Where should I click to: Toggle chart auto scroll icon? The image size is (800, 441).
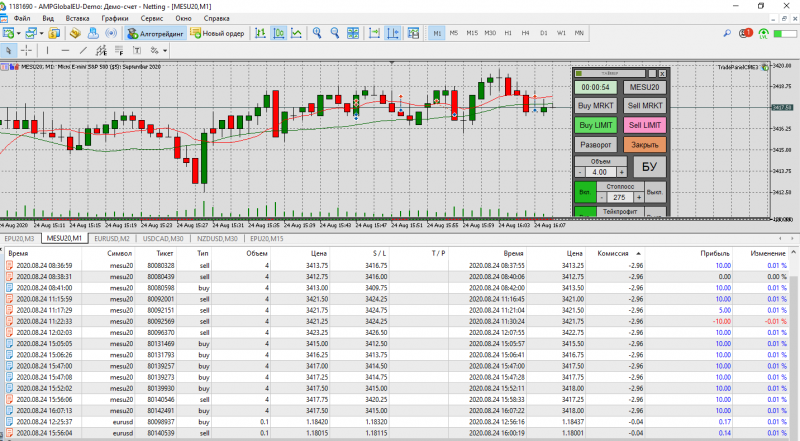pos(374,33)
